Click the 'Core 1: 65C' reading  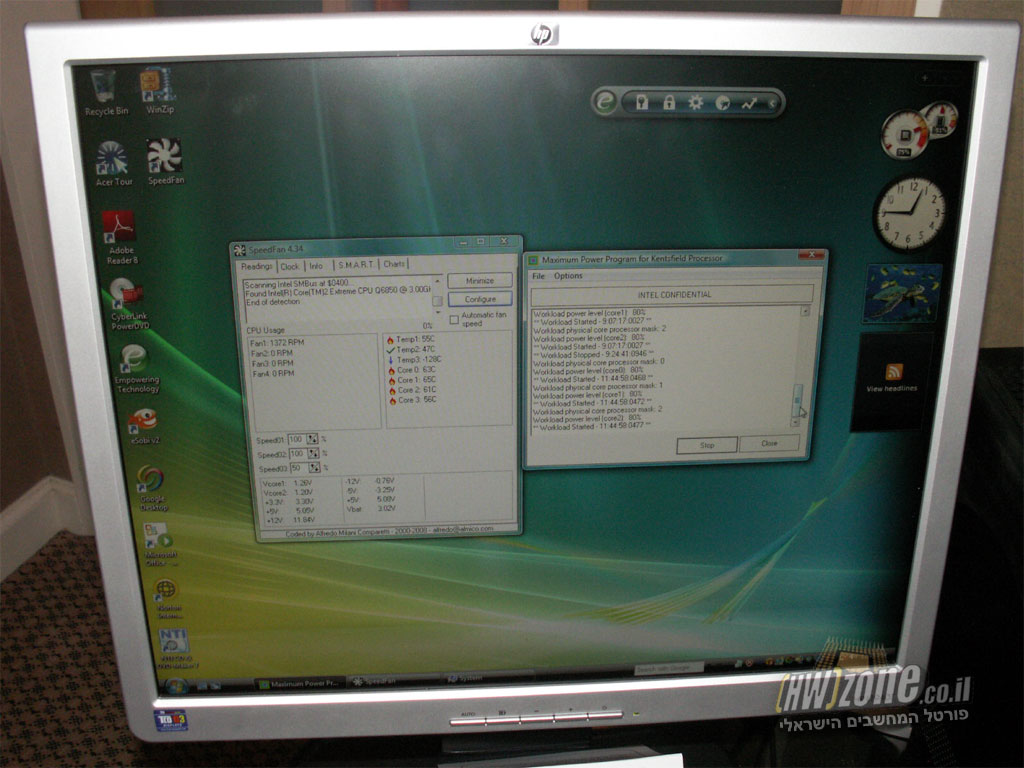coord(411,379)
